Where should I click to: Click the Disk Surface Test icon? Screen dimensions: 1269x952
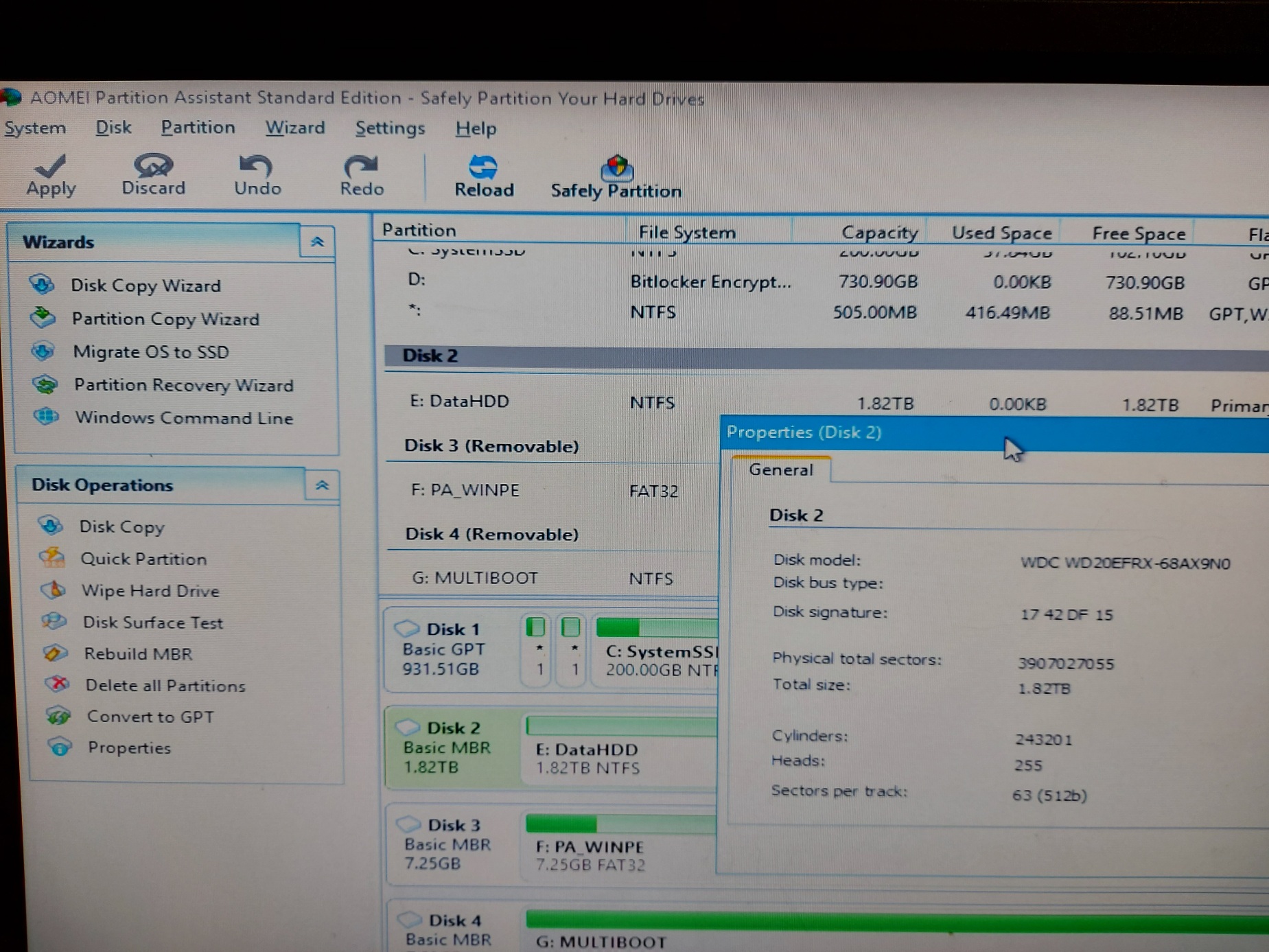pyautogui.click(x=54, y=621)
